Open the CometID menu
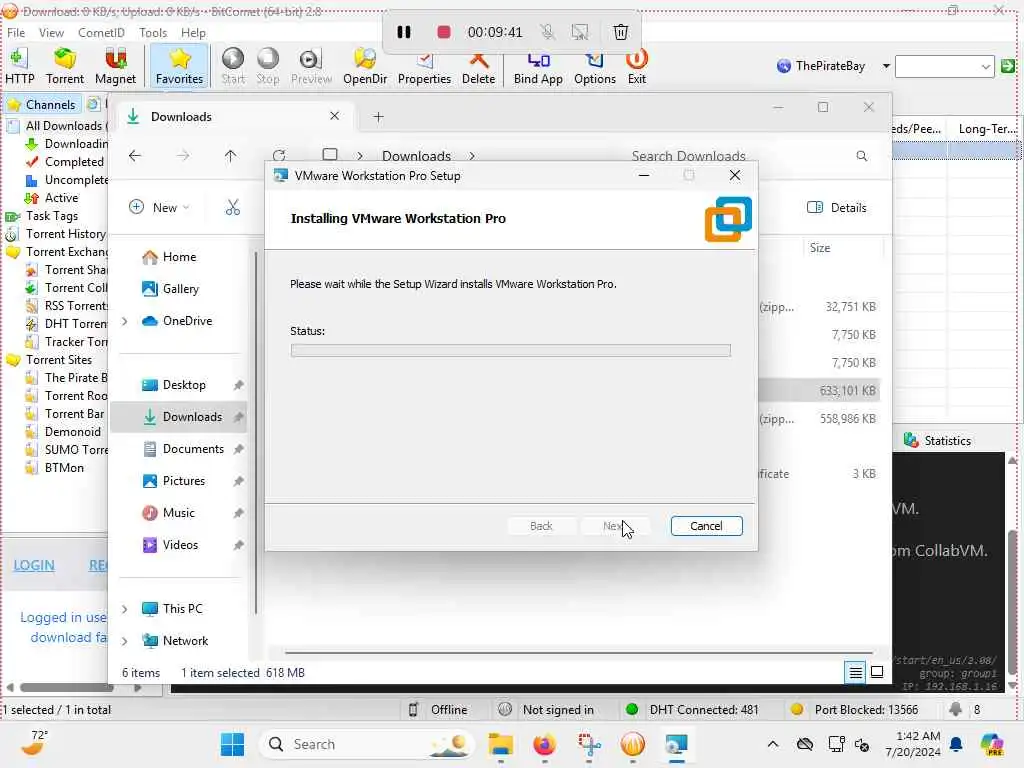 101,33
